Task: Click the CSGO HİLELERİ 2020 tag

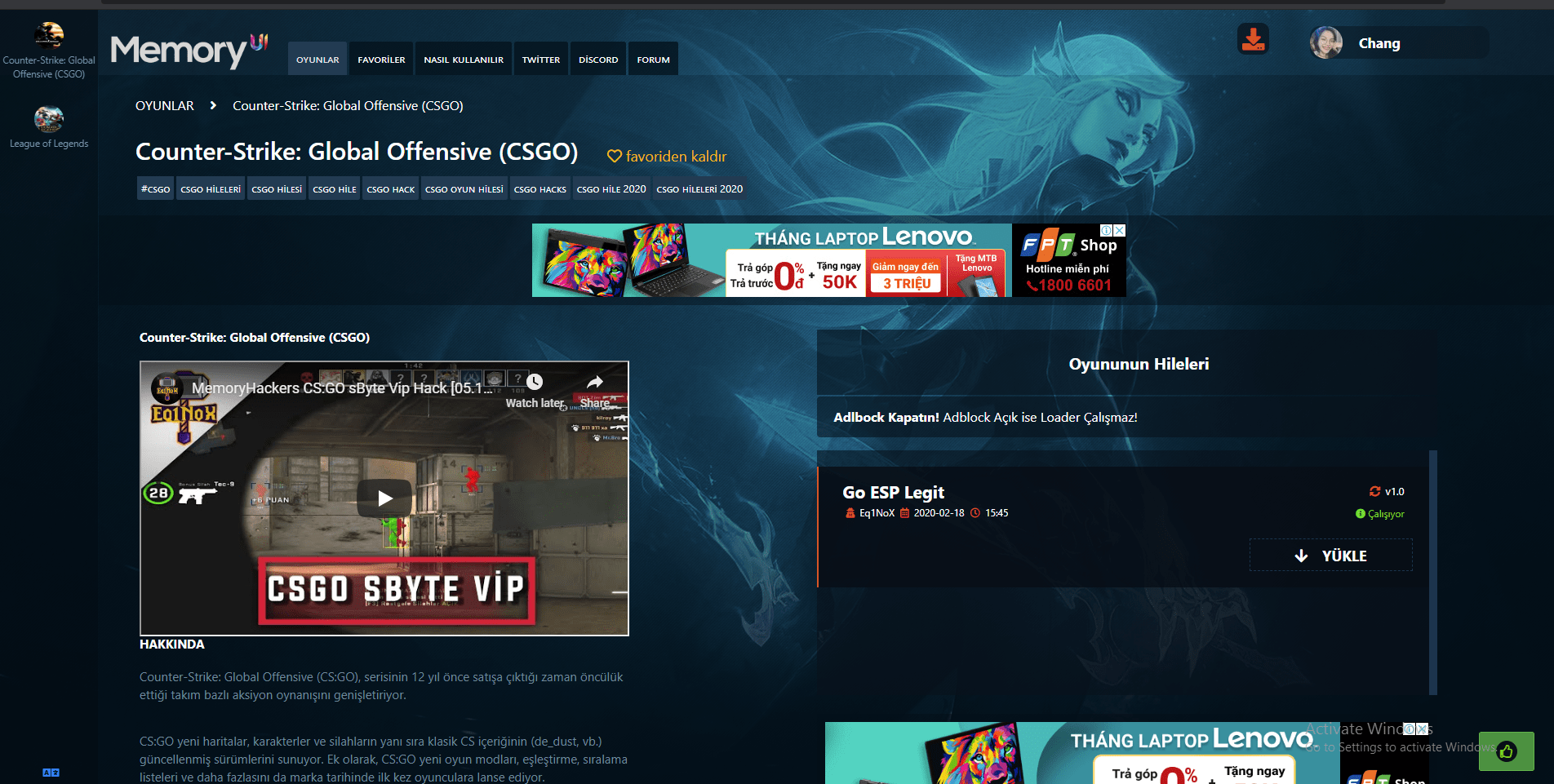Action: pos(699,189)
